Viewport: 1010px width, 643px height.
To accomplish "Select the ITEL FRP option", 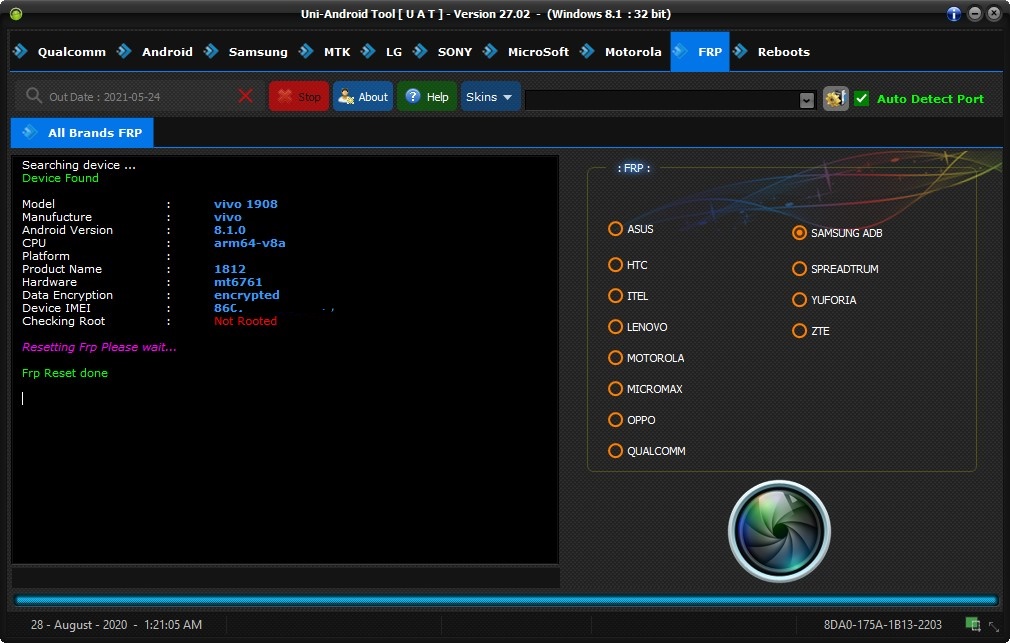I will (x=628, y=296).
